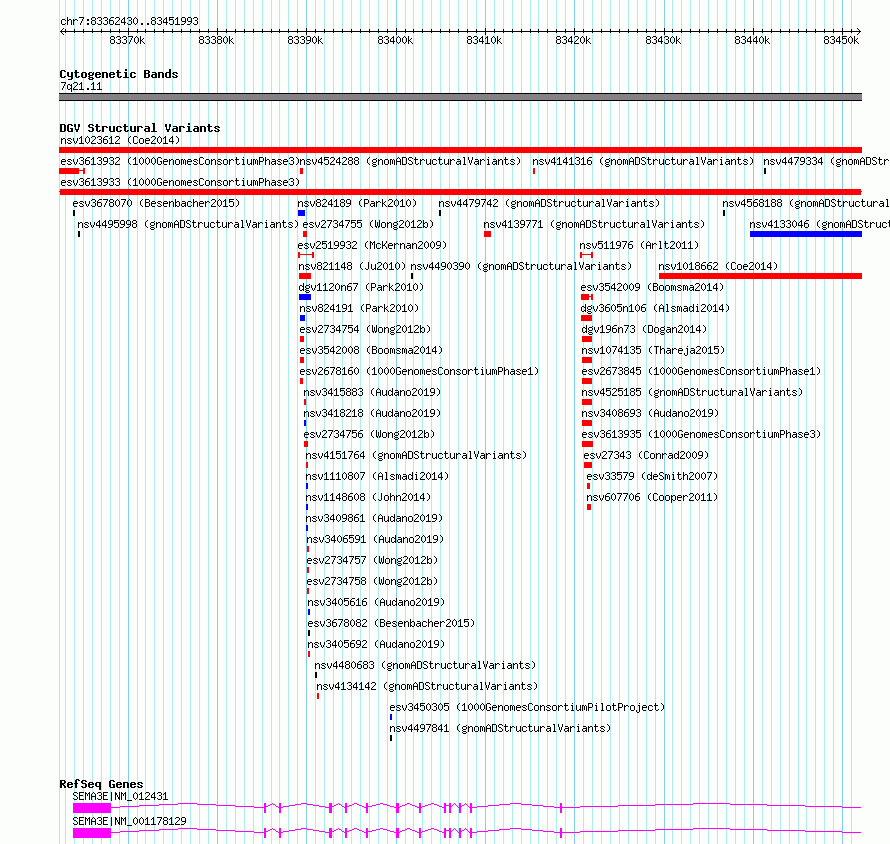Click nsv3408693 (Audano2019) label
Screen dimensions: 890x844
pos(650,413)
